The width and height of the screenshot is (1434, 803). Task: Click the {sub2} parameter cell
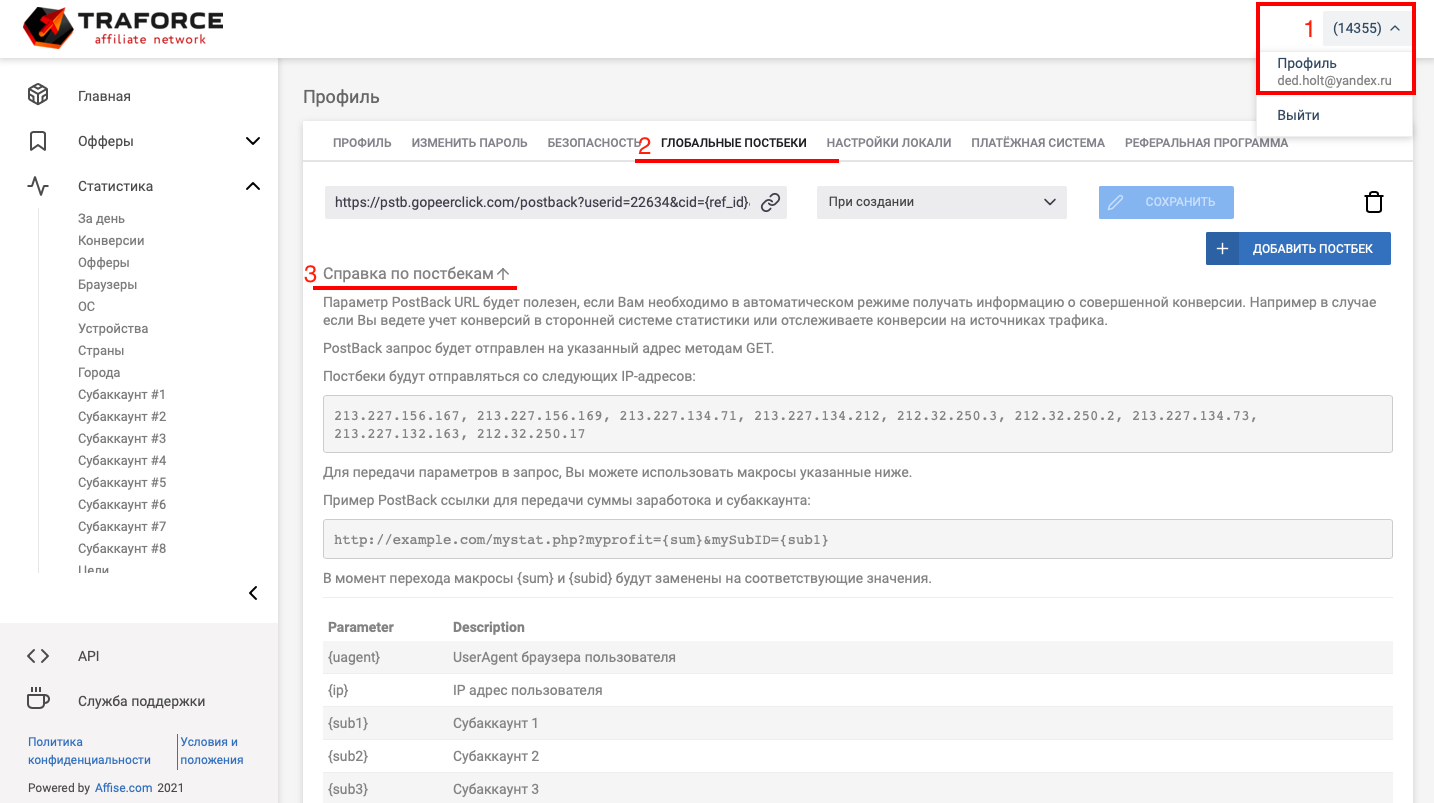(x=348, y=756)
